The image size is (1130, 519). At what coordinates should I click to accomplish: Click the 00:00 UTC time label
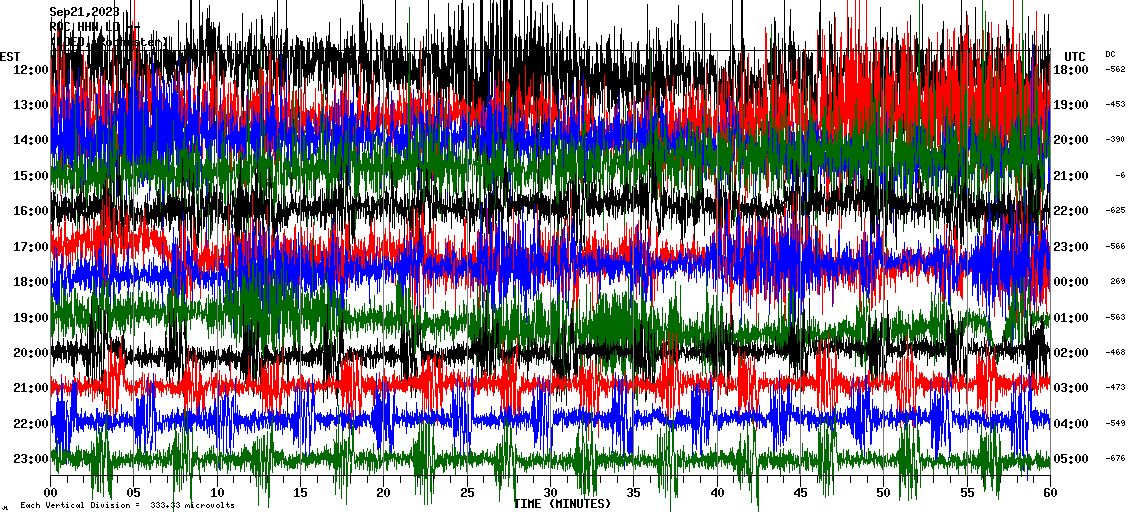1070,282
